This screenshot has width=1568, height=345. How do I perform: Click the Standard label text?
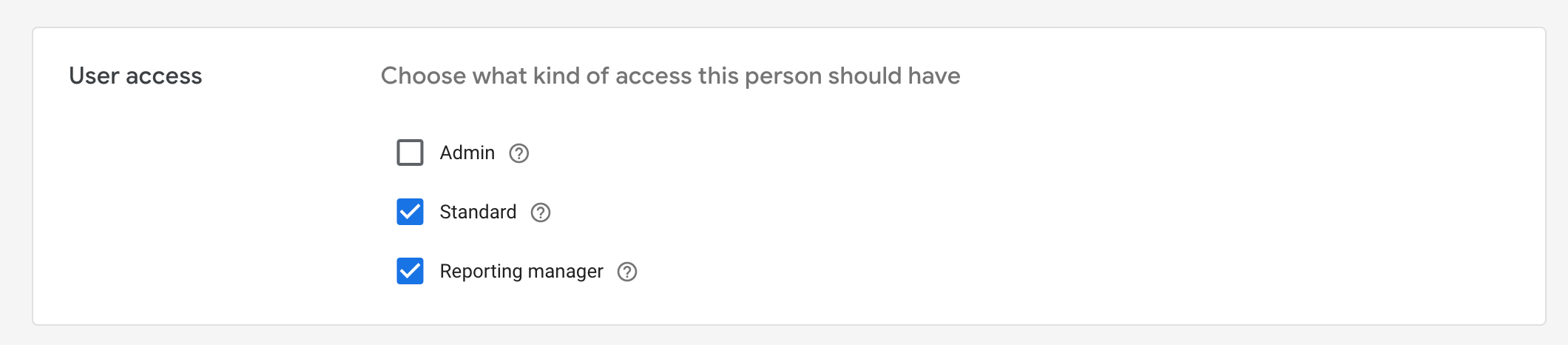pyautogui.click(x=478, y=212)
